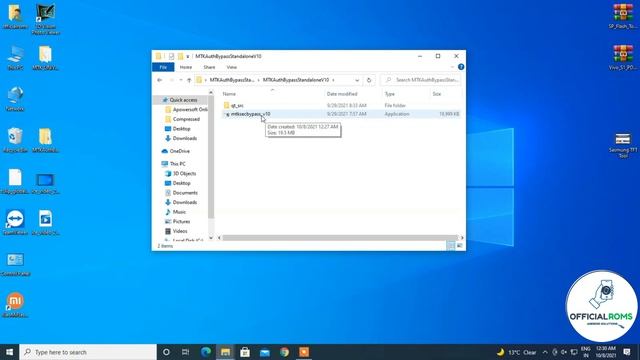The width and height of the screenshot is (640, 360).
Task: Click the Explorer Help question mark icon
Action: pyautogui.click(x=461, y=67)
